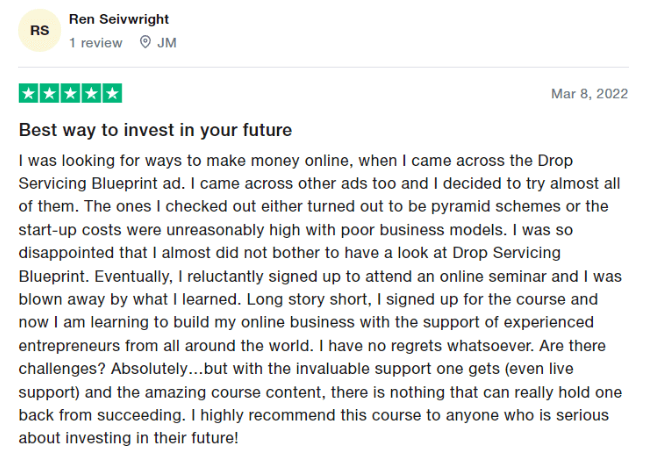Open 'Best way to invest in your future' title

coord(155,130)
